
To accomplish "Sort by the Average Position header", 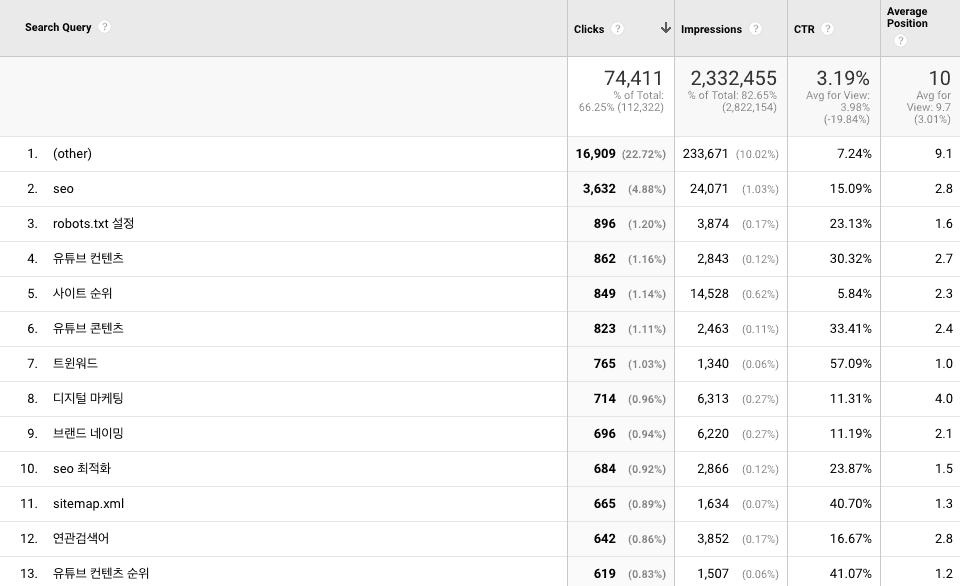I will [907, 17].
